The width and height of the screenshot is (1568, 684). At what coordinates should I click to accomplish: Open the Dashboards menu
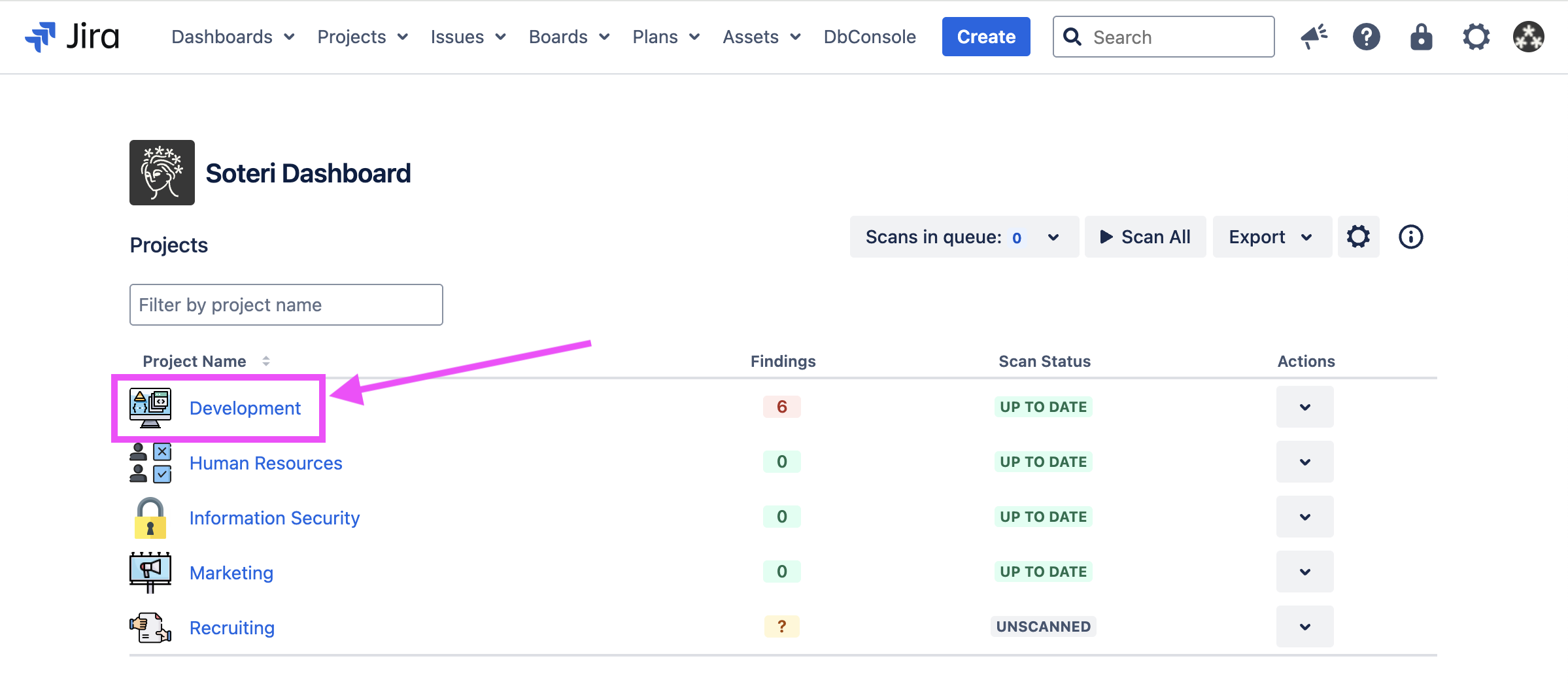click(x=232, y=37)
